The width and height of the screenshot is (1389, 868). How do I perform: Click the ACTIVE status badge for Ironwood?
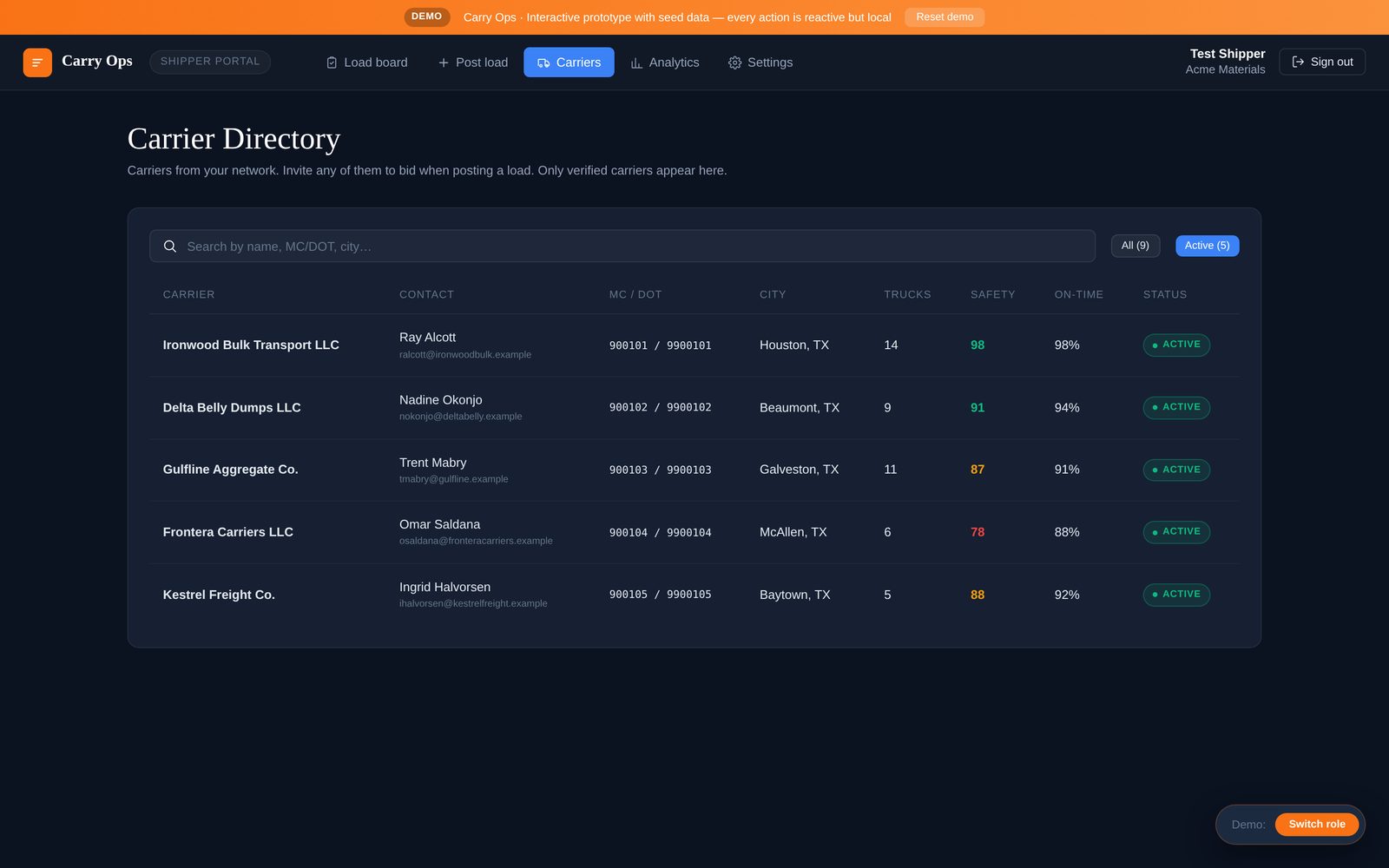(1176, 345)
